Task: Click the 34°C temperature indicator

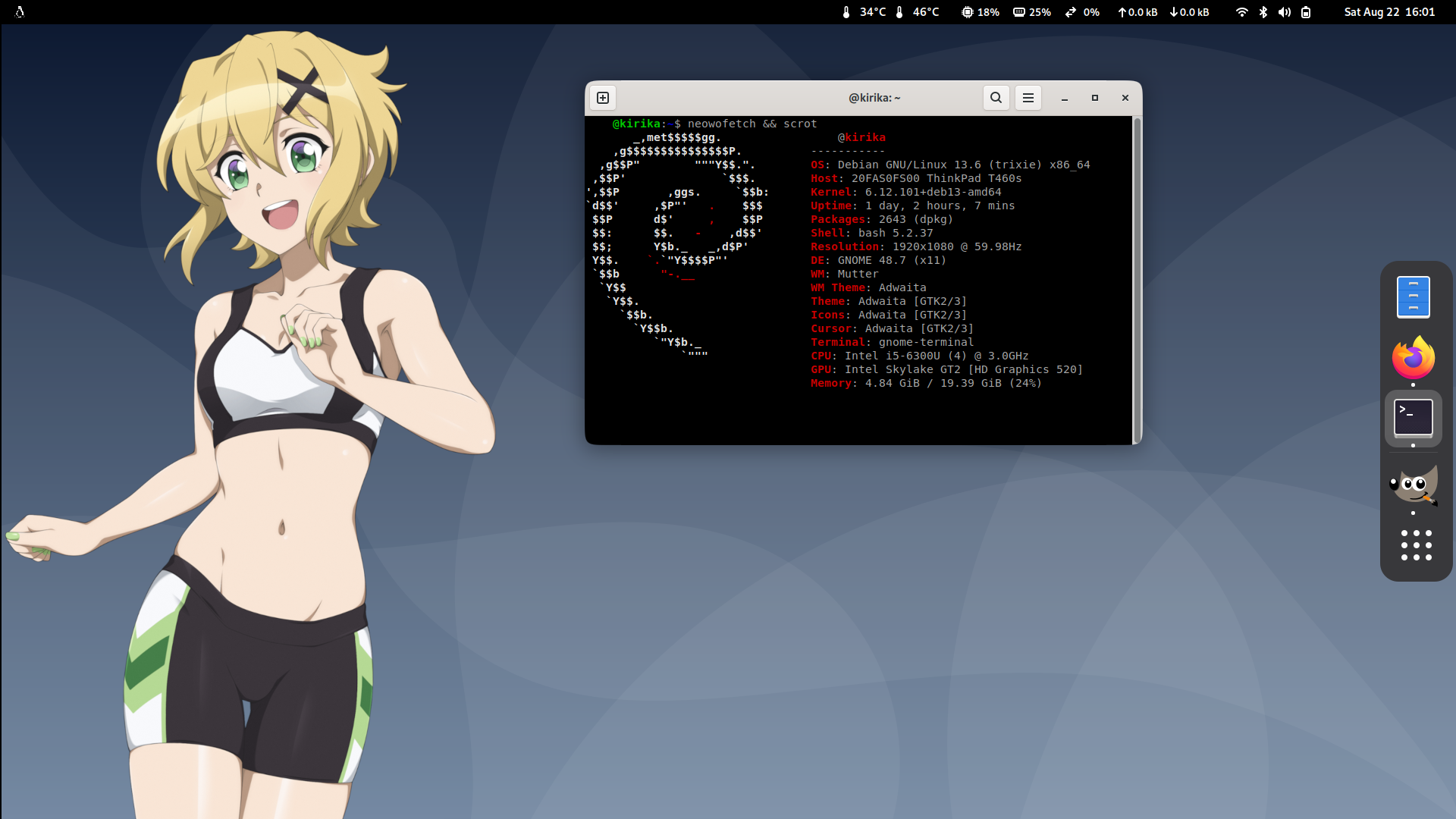Action: (864, 12)
